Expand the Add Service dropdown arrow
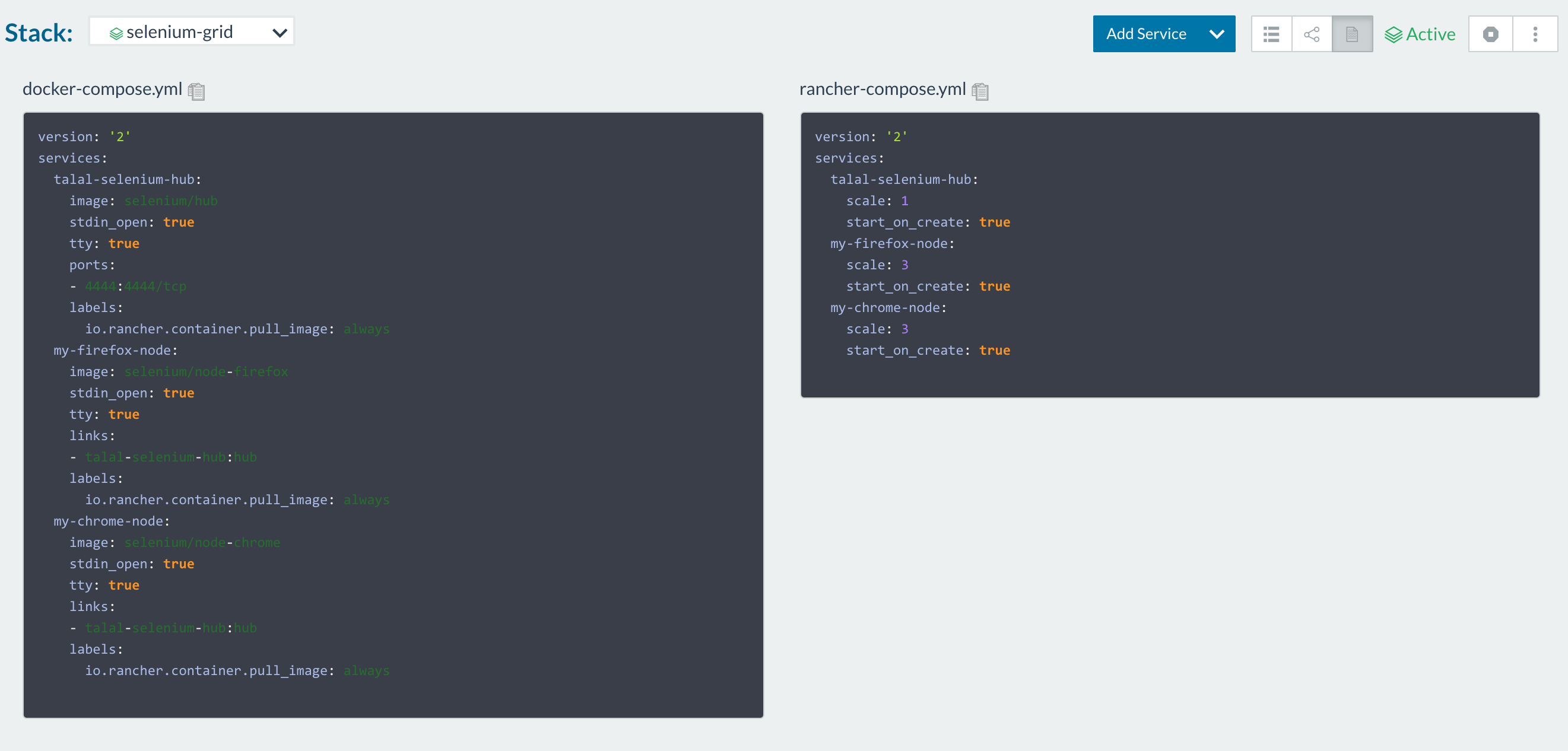This screenshot has height=751, width=1568. coord(1216,34)
